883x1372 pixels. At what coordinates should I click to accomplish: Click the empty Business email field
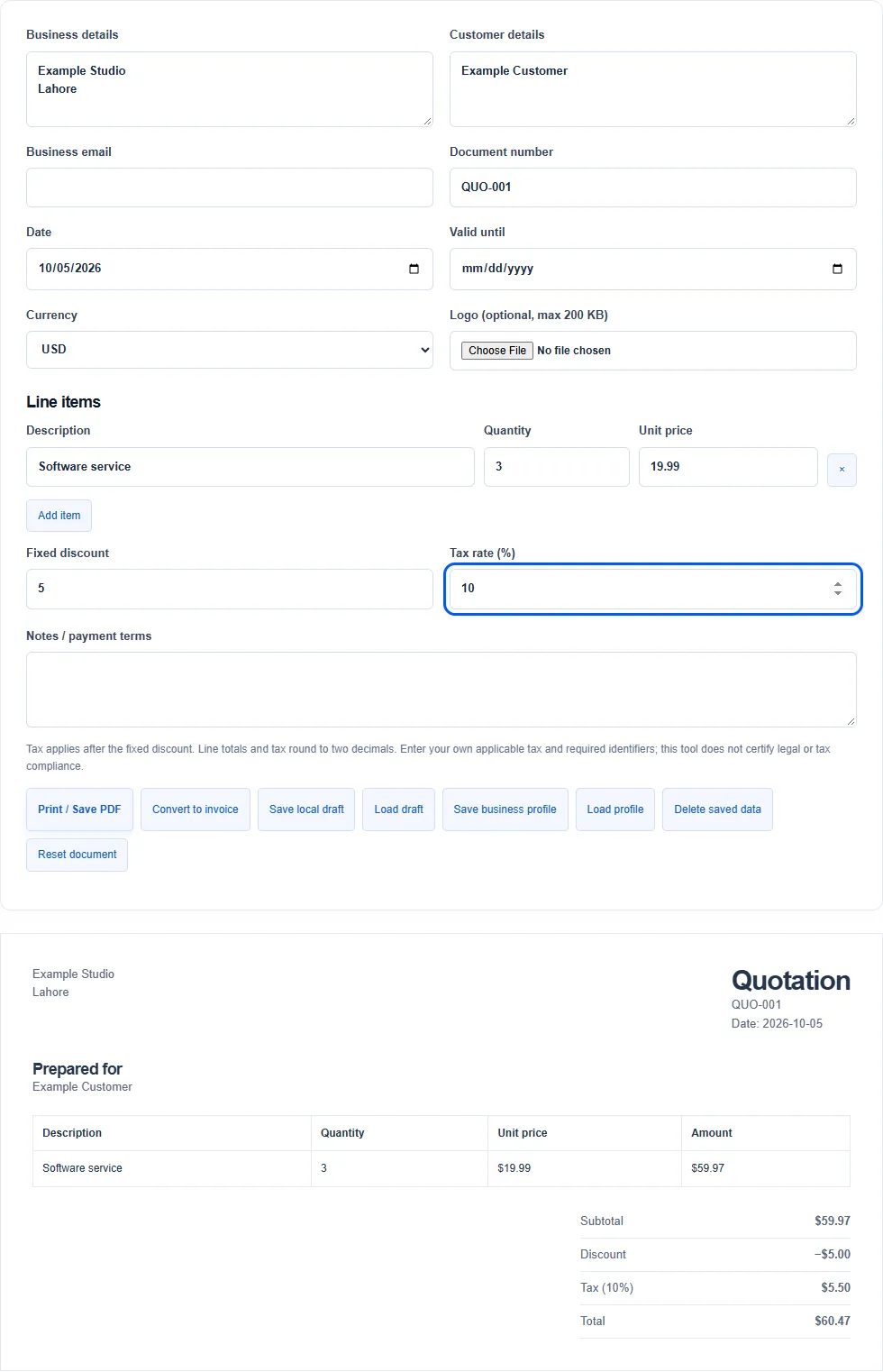coord(230,188)
